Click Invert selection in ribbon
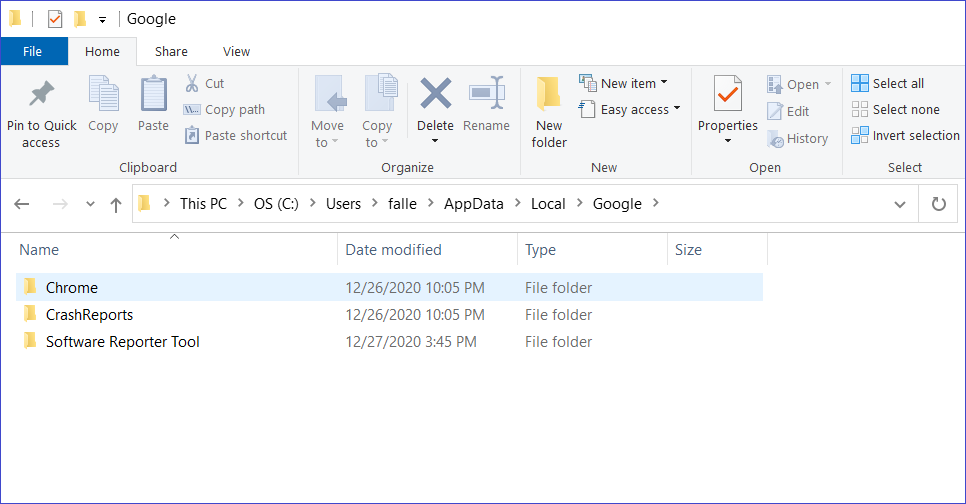The width and height of the screenshot is (966, 504). click(x=905, y=136)
